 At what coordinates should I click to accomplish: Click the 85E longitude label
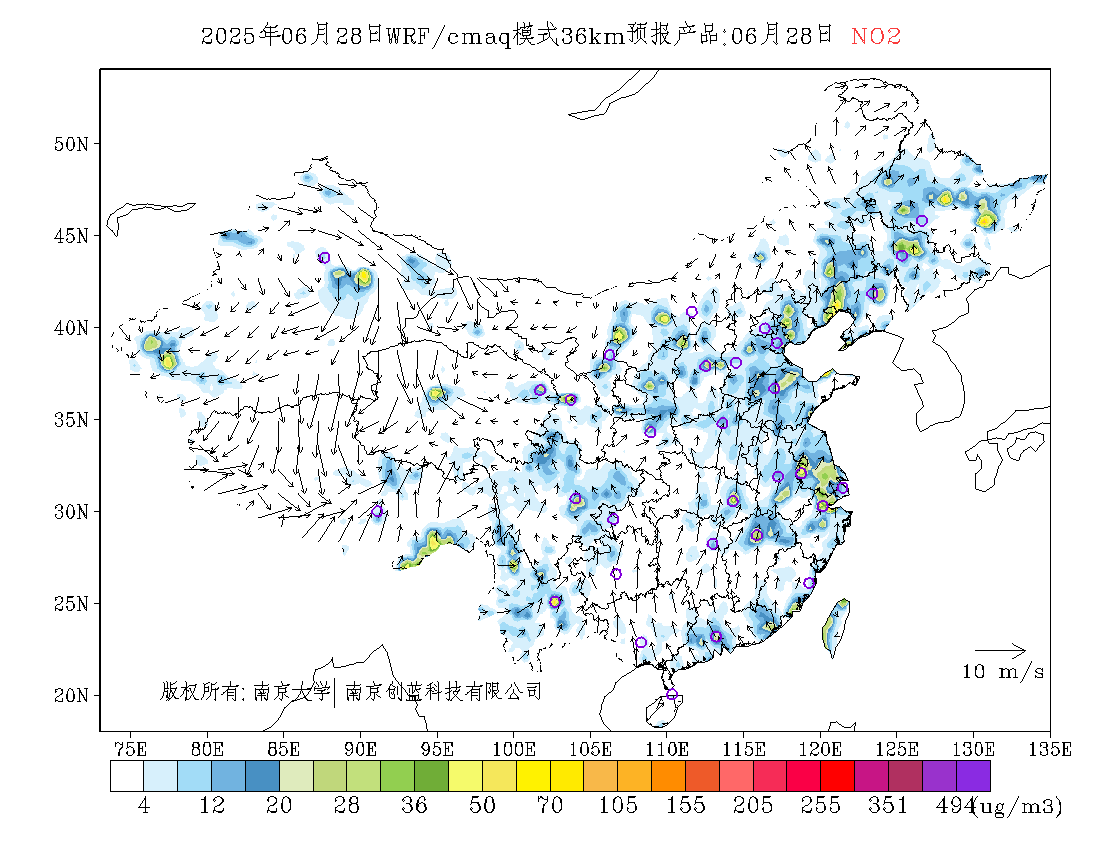coord(283,749)
